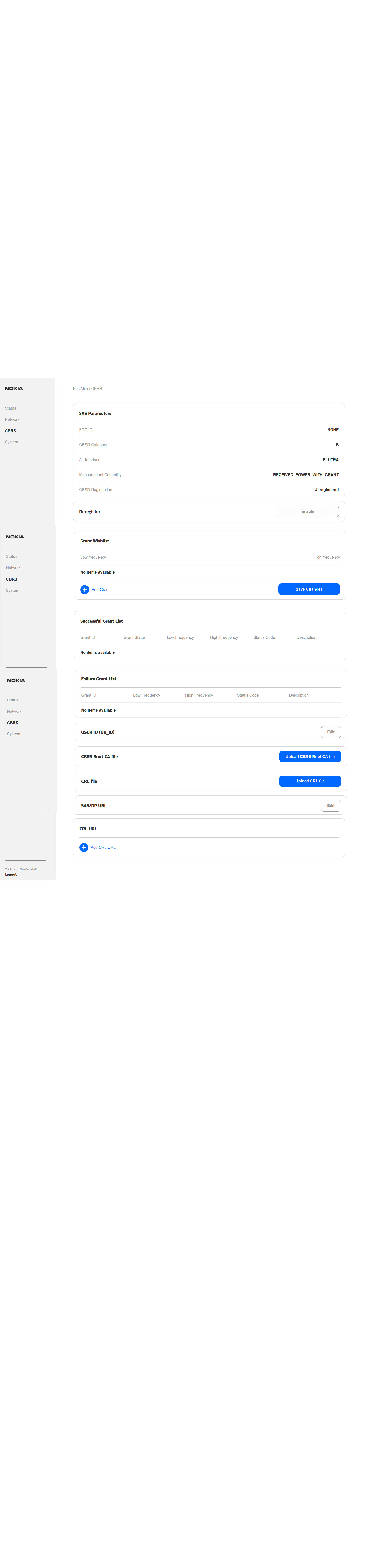Click the Nokia logo beside Failure Grant List
Image resolution: width=375 pixels, height=1568 pixels.
click(16, 681)
